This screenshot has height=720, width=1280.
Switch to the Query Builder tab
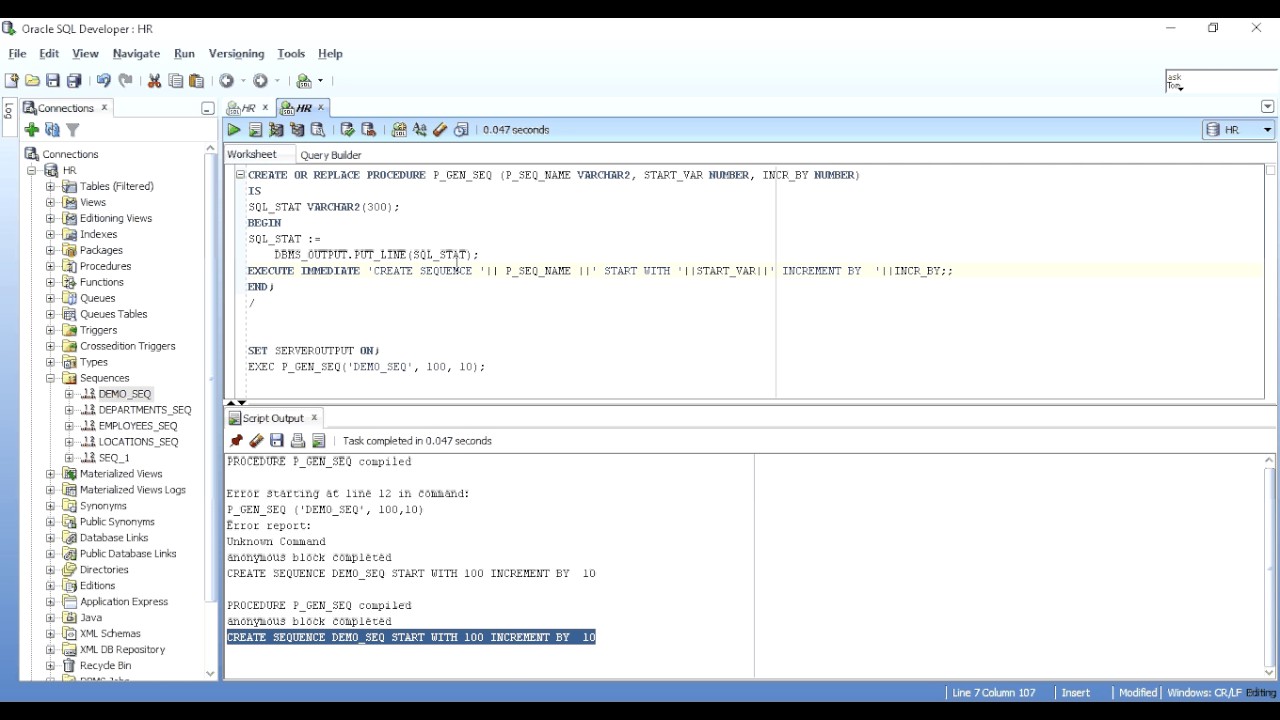pos(331,155)
